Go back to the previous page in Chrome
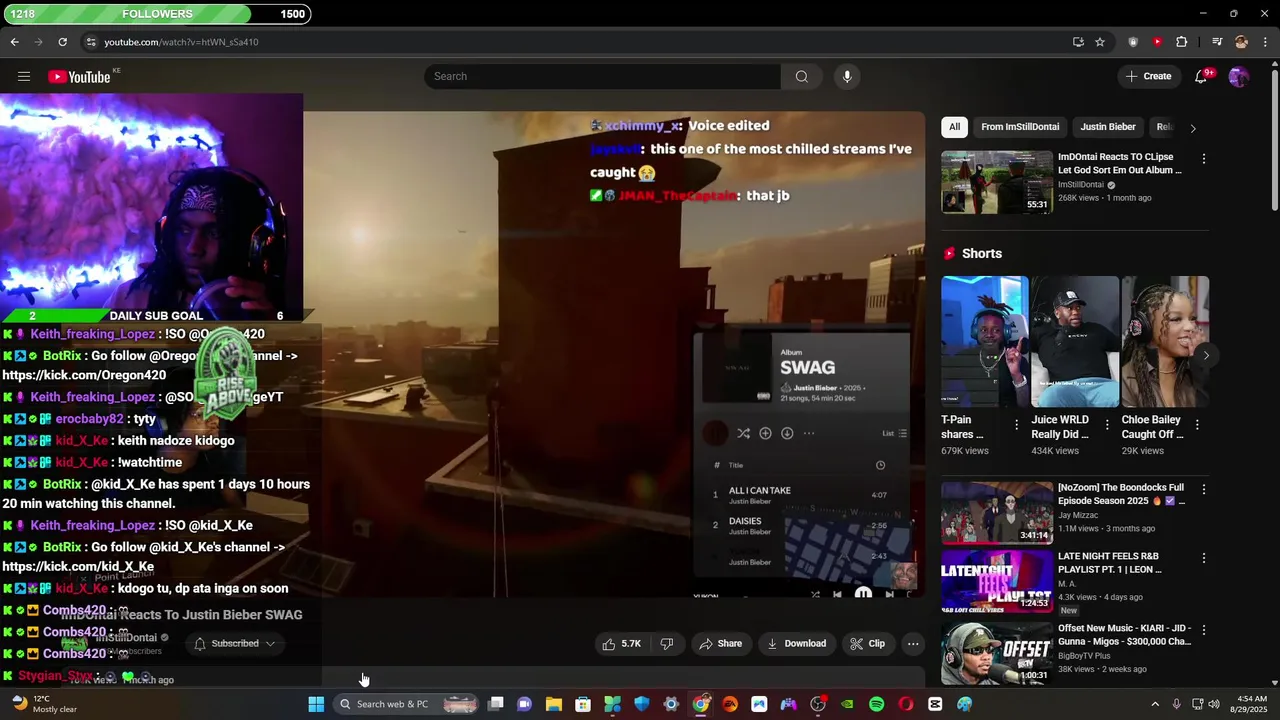Image resolution: width=1280 pixels, height=720 pixels. click(14, 42)
